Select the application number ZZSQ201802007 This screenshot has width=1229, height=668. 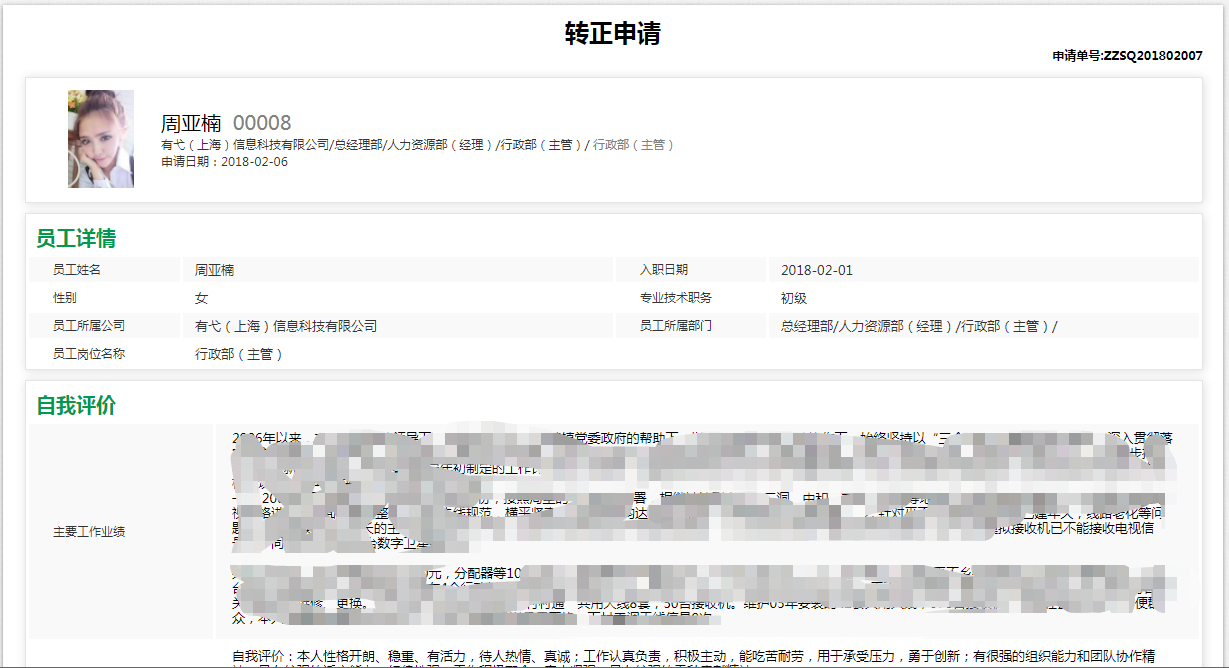tap(1153, 56)
